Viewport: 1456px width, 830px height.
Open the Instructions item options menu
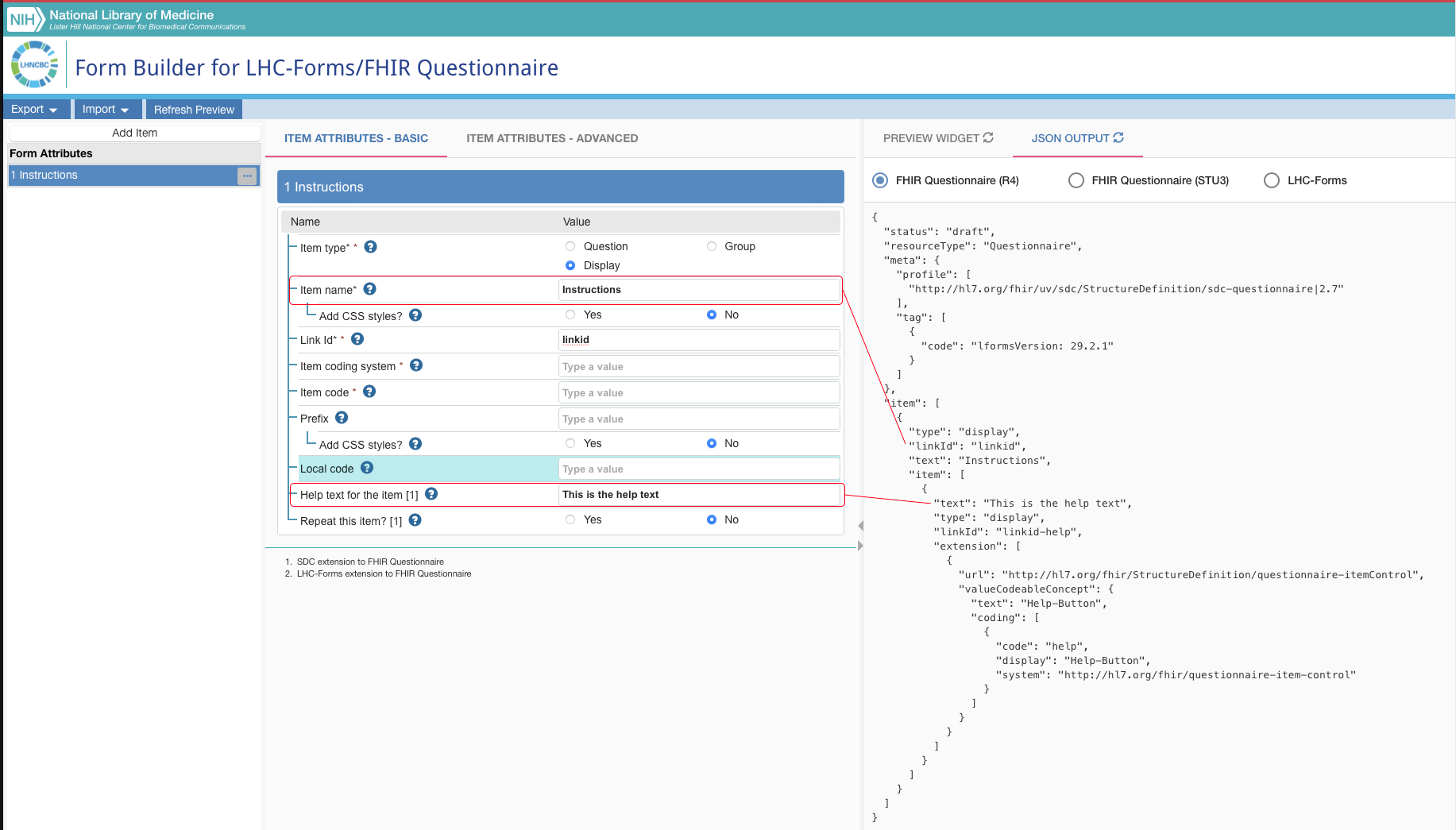(x=248, y=176)
